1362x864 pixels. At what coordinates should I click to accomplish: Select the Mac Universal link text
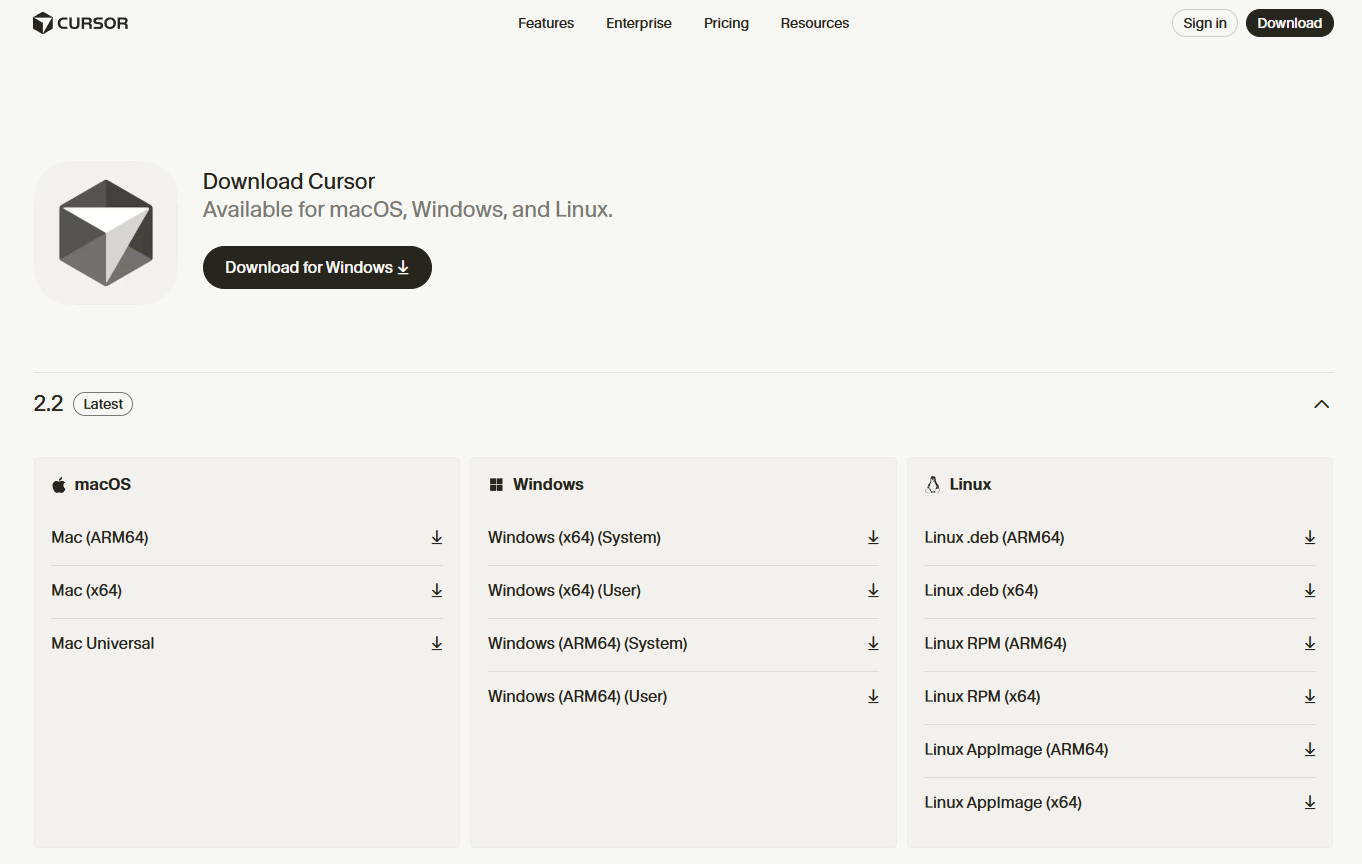tap(103, 644)
